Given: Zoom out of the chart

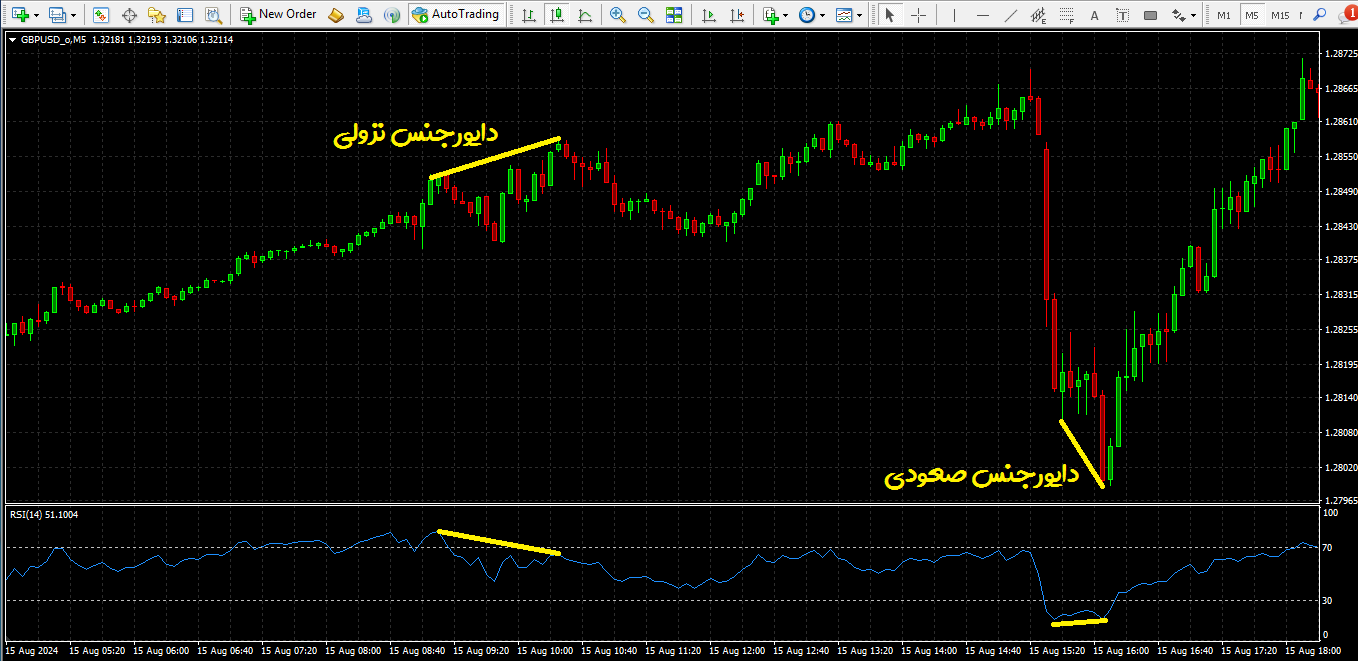Looking at the screenshot, I should 646,15.
